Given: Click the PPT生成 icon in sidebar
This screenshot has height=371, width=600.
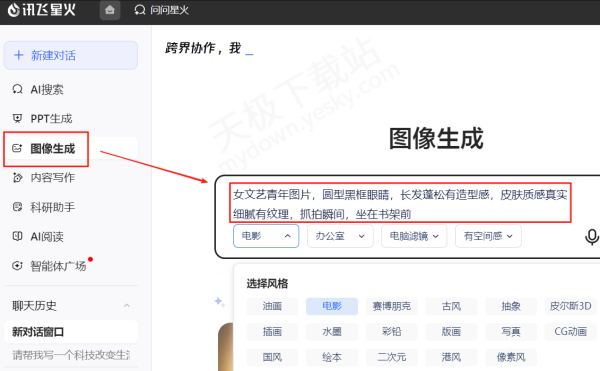Looking at the screenshot, I should [x=17, y=119].
